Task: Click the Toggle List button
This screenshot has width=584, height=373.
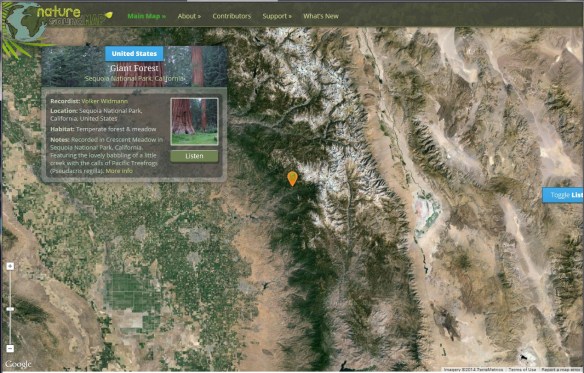Action: pos(564,195)
